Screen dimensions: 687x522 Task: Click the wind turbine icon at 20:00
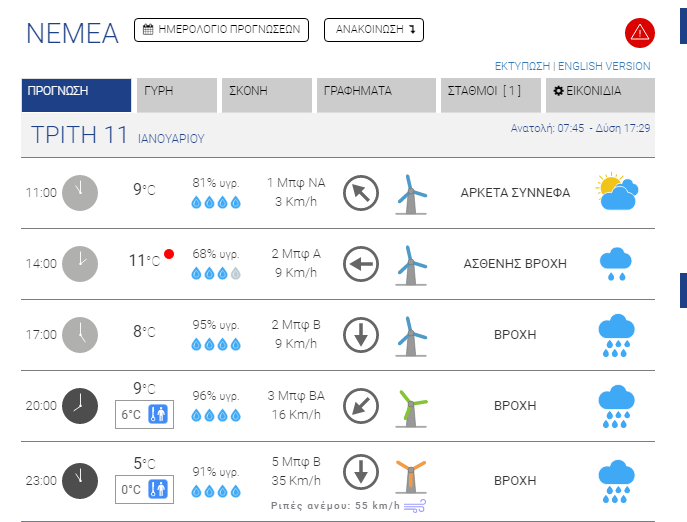[407, 407]
